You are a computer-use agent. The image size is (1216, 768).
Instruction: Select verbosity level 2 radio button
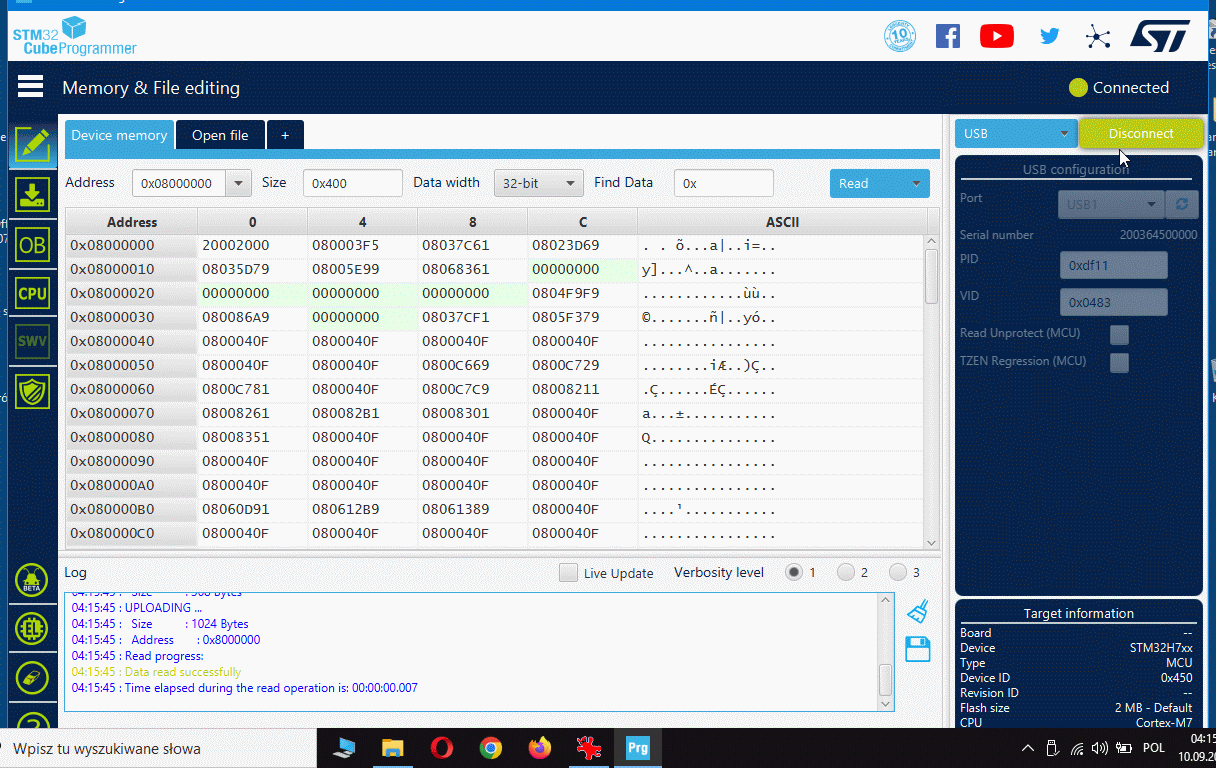pos(846,573)
